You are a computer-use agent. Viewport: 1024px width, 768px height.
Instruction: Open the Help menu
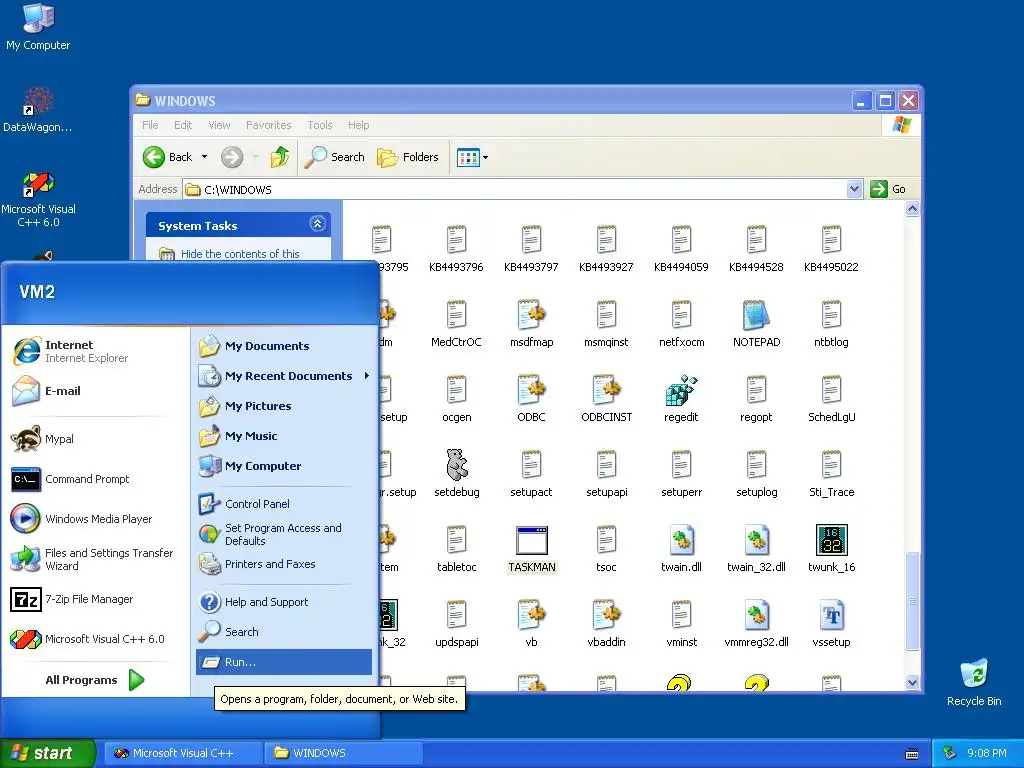[x=359, y=125]
